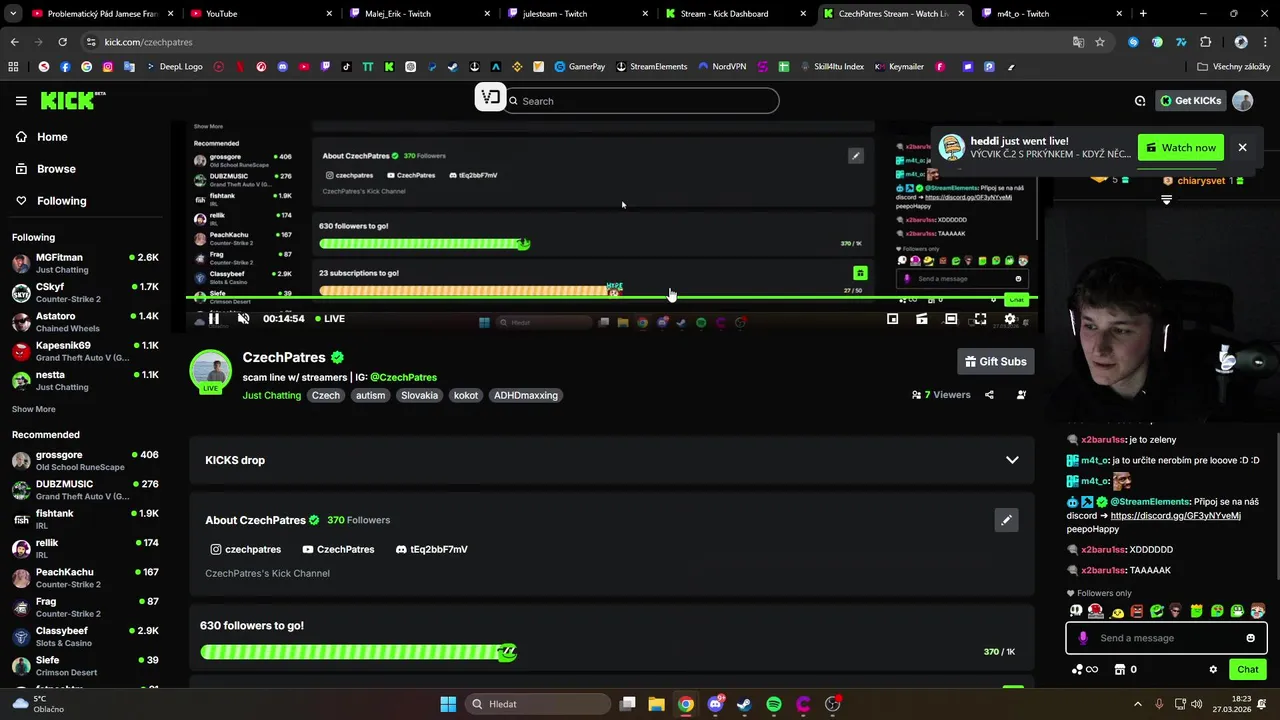1280x720 pixels.
Task: Open the chat shop icon
Action: point(1120,670)
